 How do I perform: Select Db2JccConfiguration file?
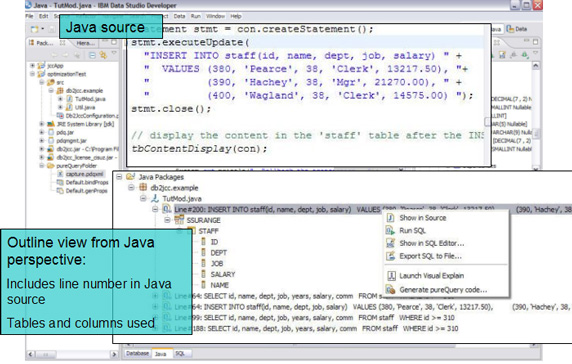[x=92, y=116]
